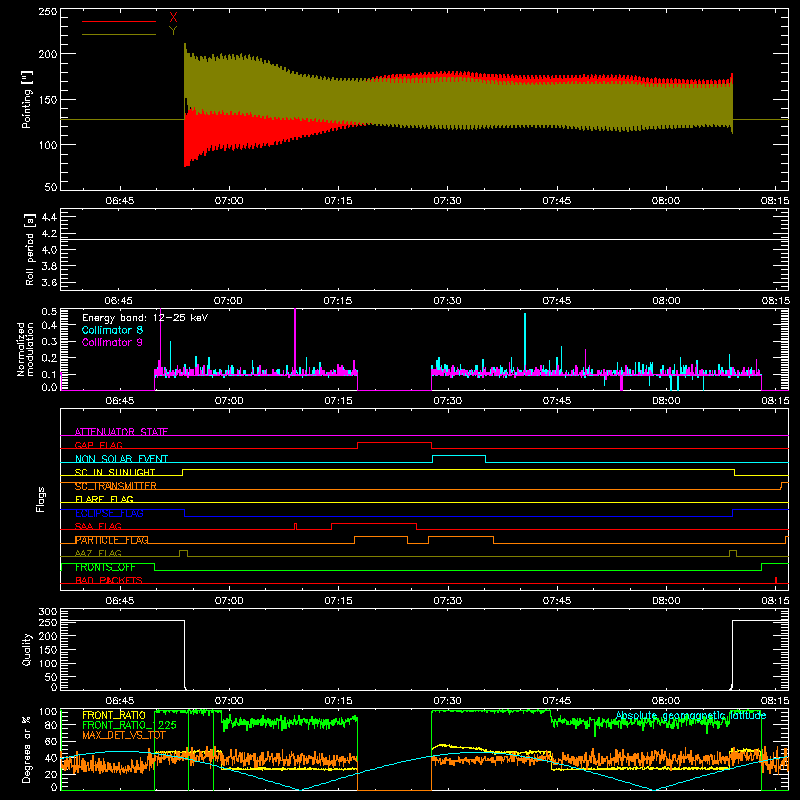Click the 0.5 tick on modulation axis
The height and width of the screenshot is (800, 800).
tap(49, 312)
